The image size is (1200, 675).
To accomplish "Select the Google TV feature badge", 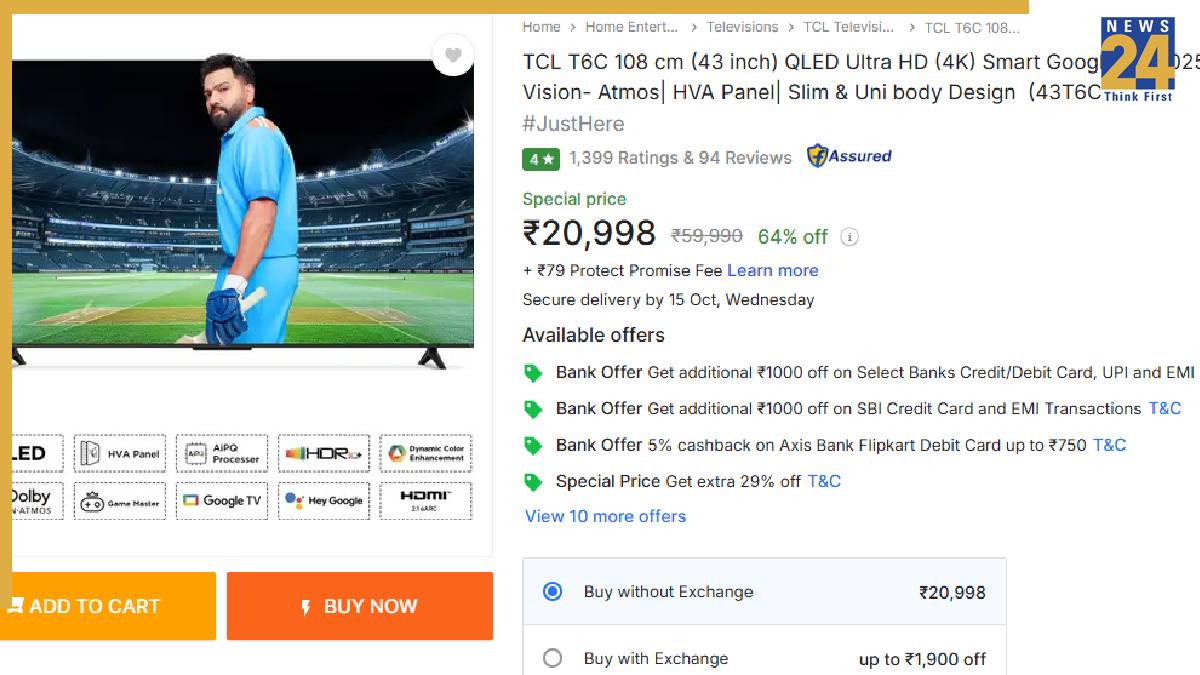I will (222, 500).
